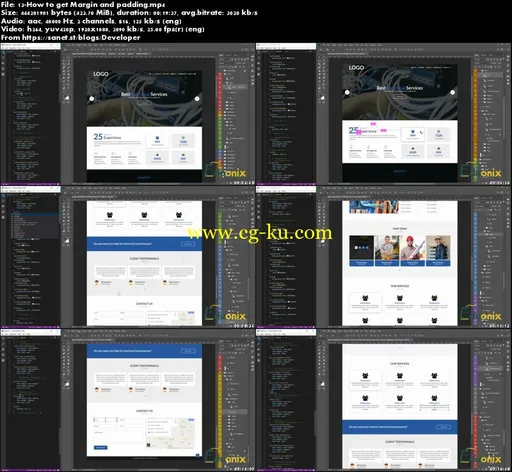This screenshot has height=472, width=512.
Task: Click the dark first team card in the 00:11:12 frame
Action: point(361,251)
